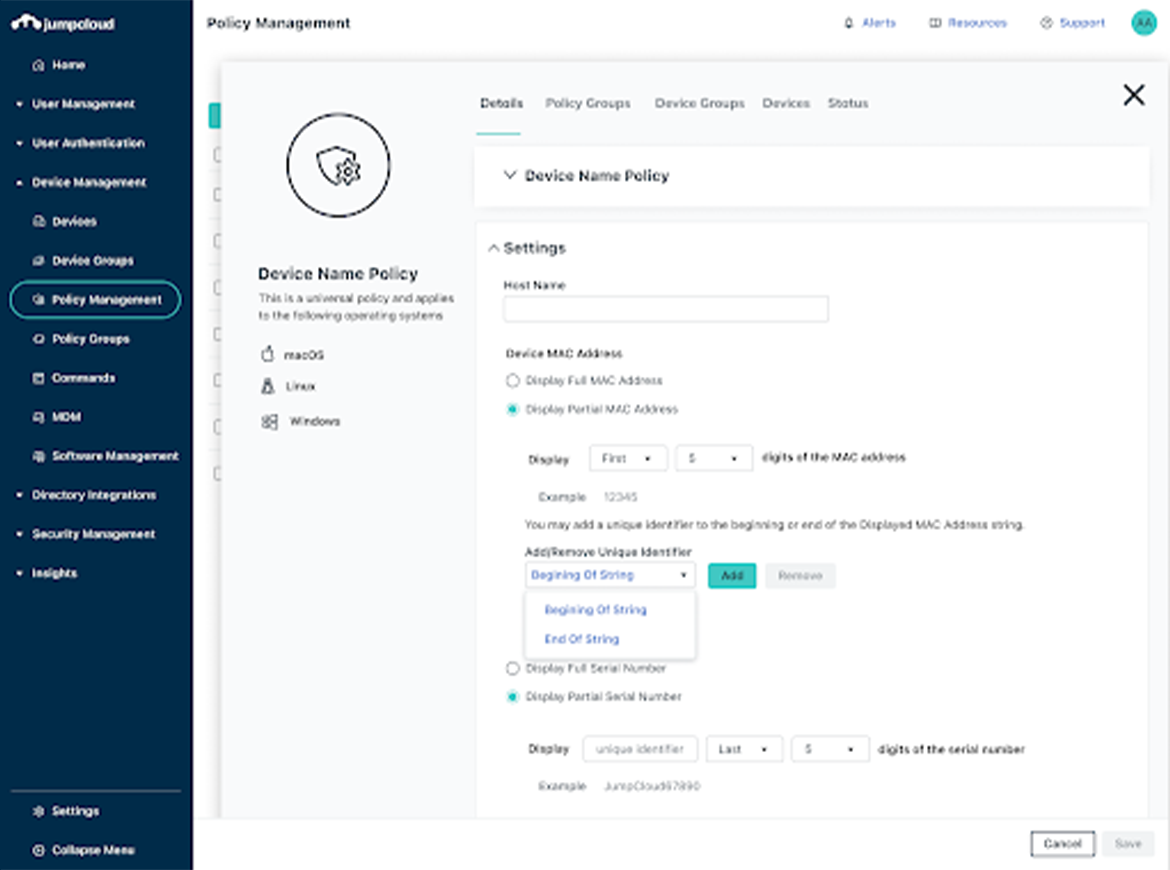Viewport: 1170px width, 870px height.
Task: Open the Resources link
Action: (977, 23)
